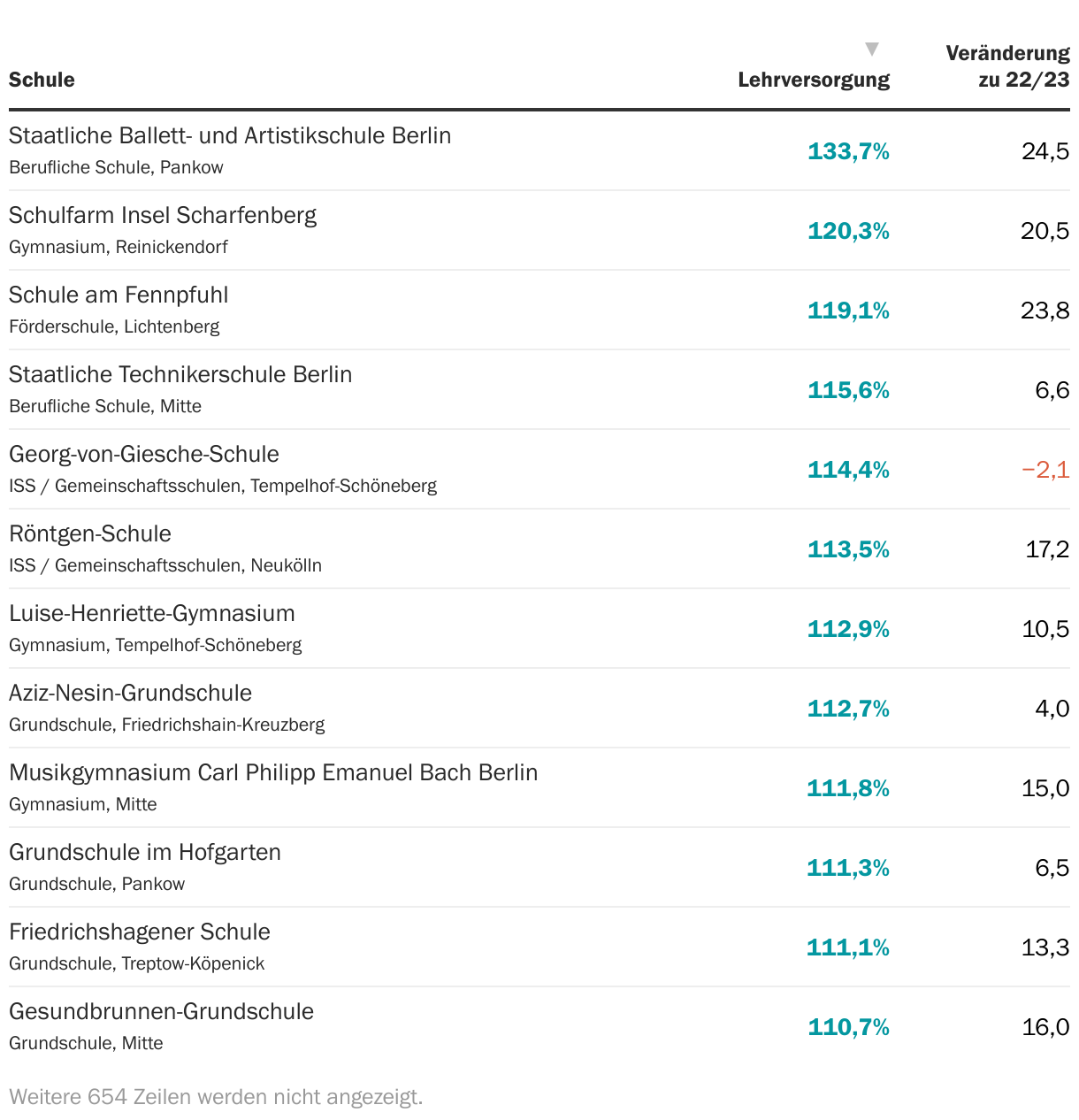Image resolution: width=1079 pixels, height=1120 pixels.
Task: Select the Luise-Henriette-Gymnasium entry
Action: pos(152,614)
